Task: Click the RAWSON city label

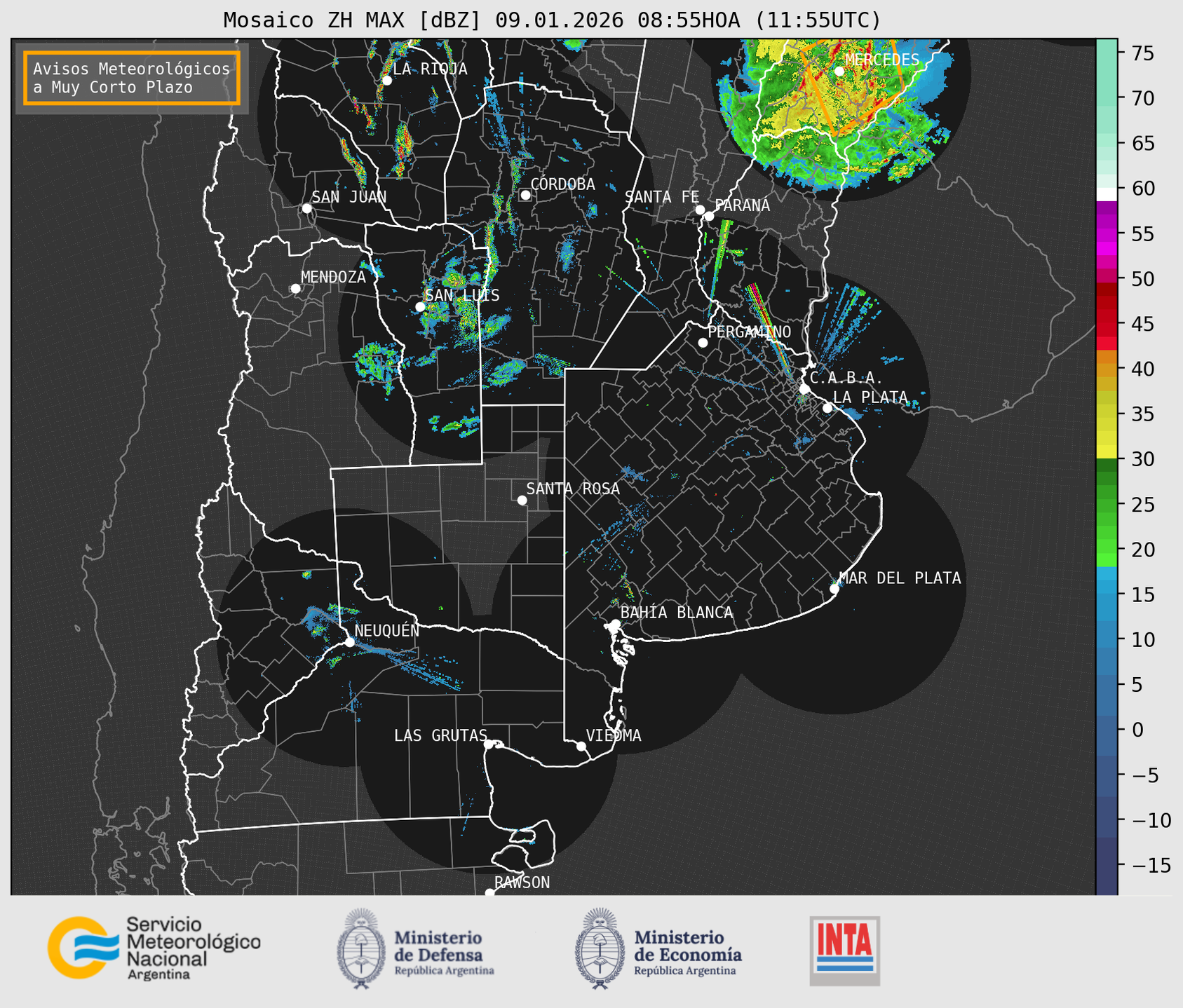Action: (522, 883)
